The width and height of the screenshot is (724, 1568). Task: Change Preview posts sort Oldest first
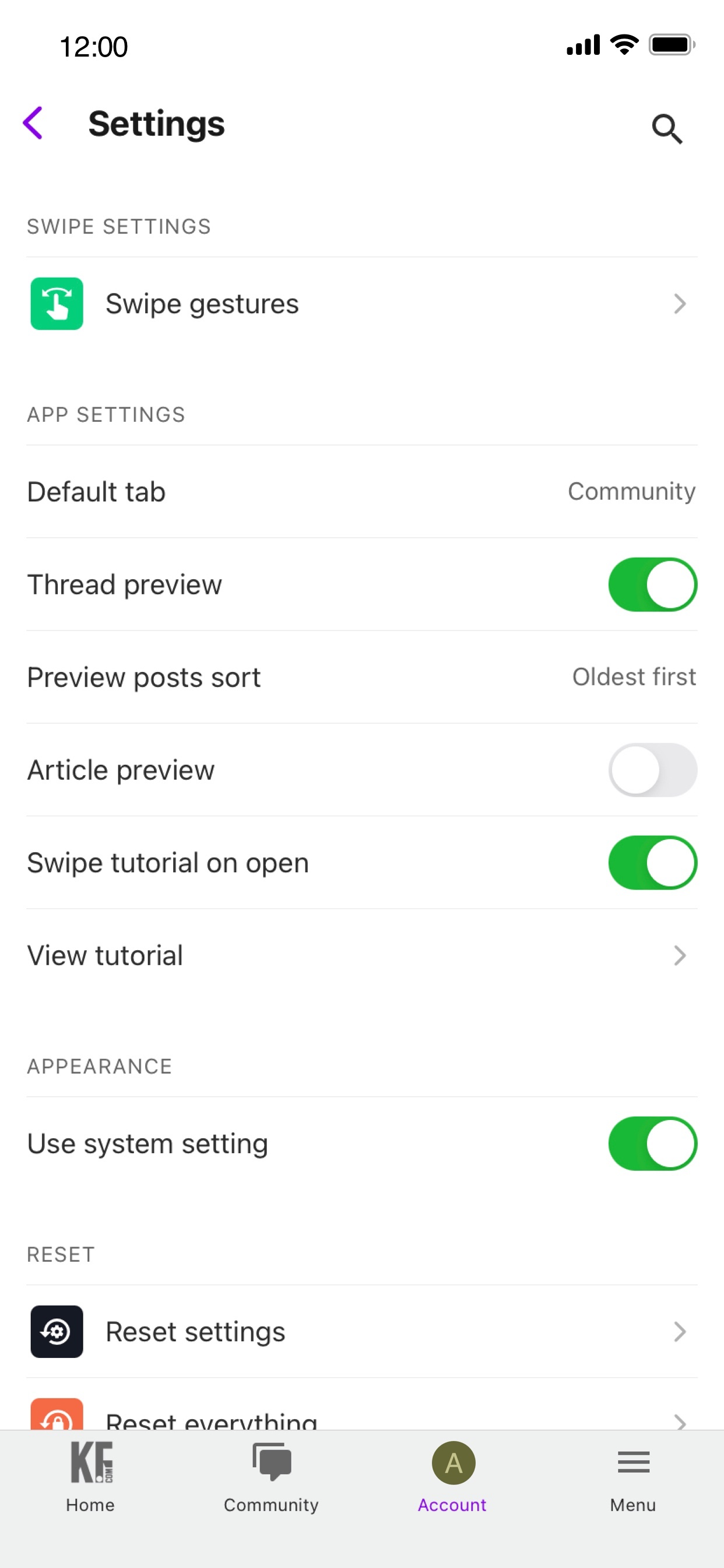[634, 677]
